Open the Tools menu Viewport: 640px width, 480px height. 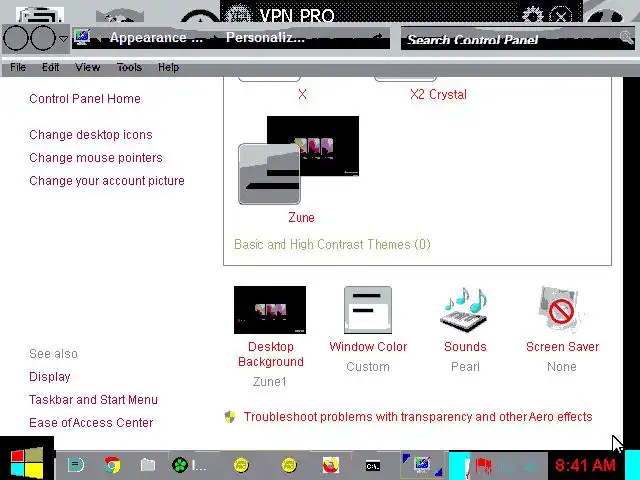(129, 67)
